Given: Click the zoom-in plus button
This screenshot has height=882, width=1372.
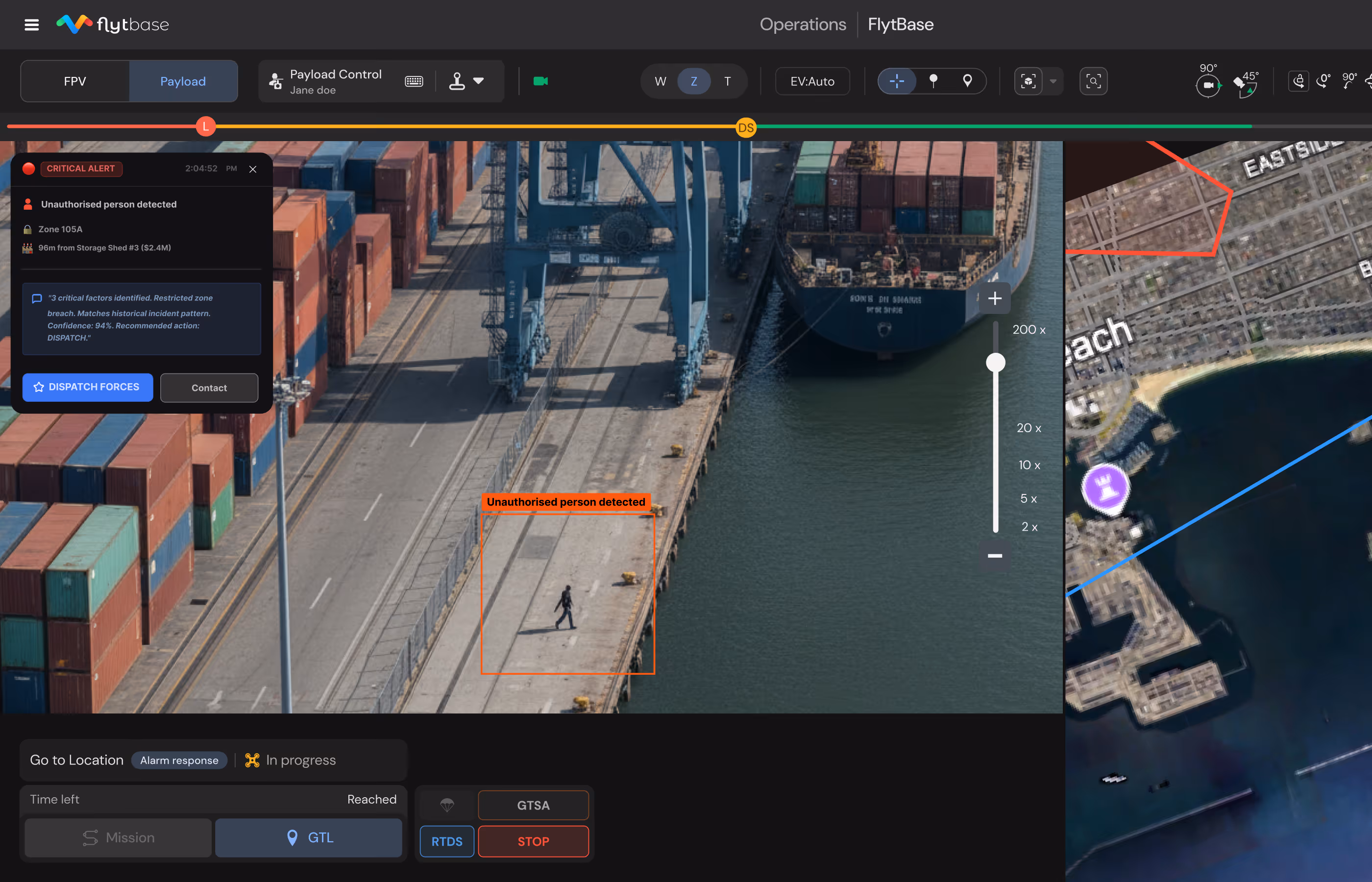Looking at the screenshot, I should (995, 298).
